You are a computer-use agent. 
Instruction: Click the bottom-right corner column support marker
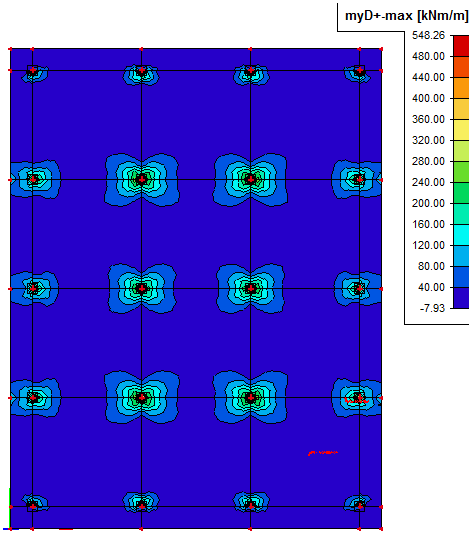360,506
